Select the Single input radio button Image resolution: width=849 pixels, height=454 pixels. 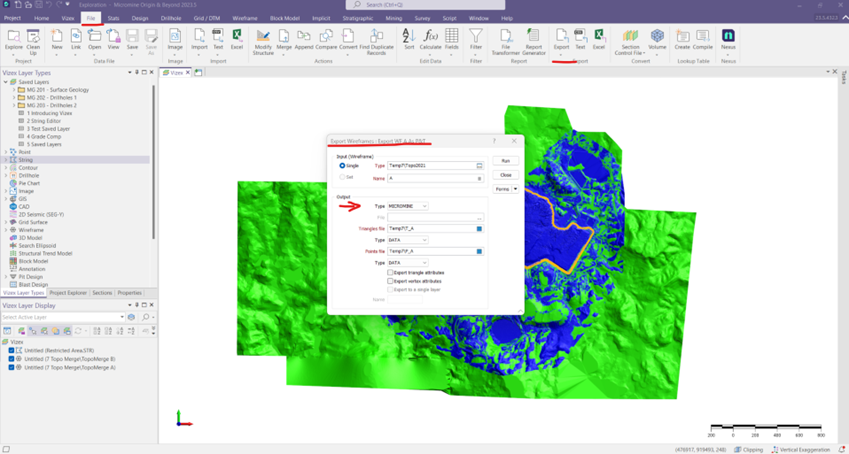tap(342, 166)
